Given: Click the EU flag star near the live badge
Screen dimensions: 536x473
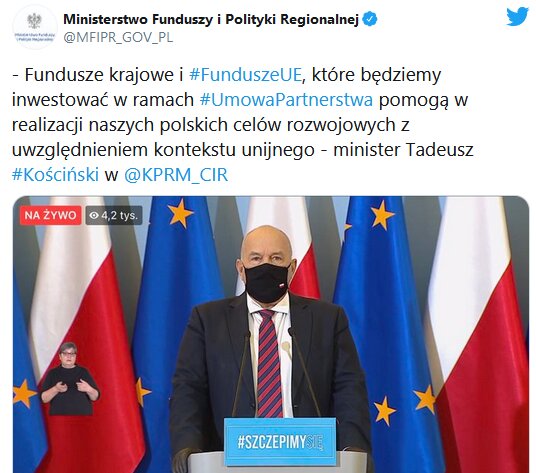Looking at the screenshot, I should pyautogui.click(x=180, y=213).
